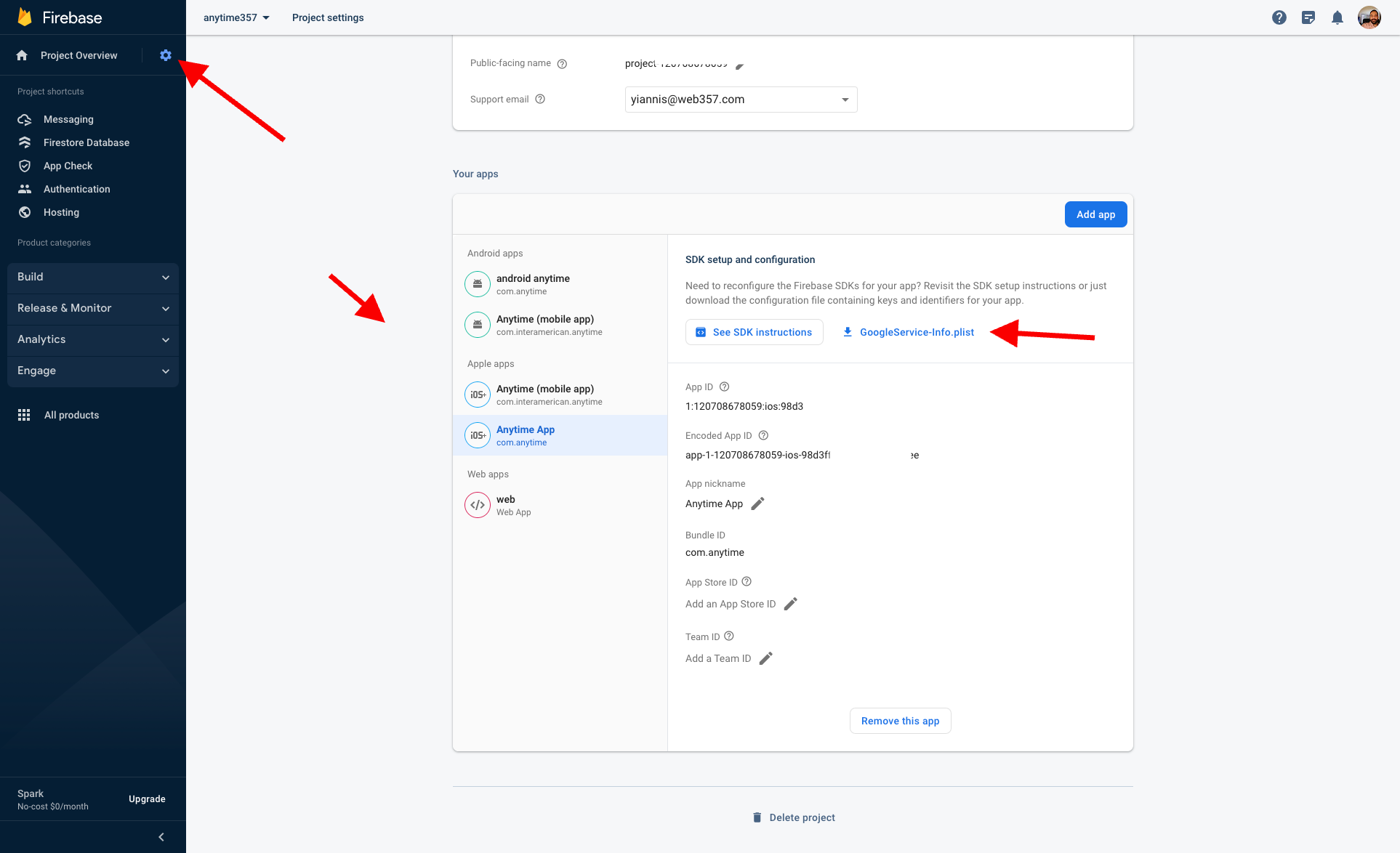Select the web Web App entry
Image resolution: width=1400 pixels, height=853 pixels.
513,505
